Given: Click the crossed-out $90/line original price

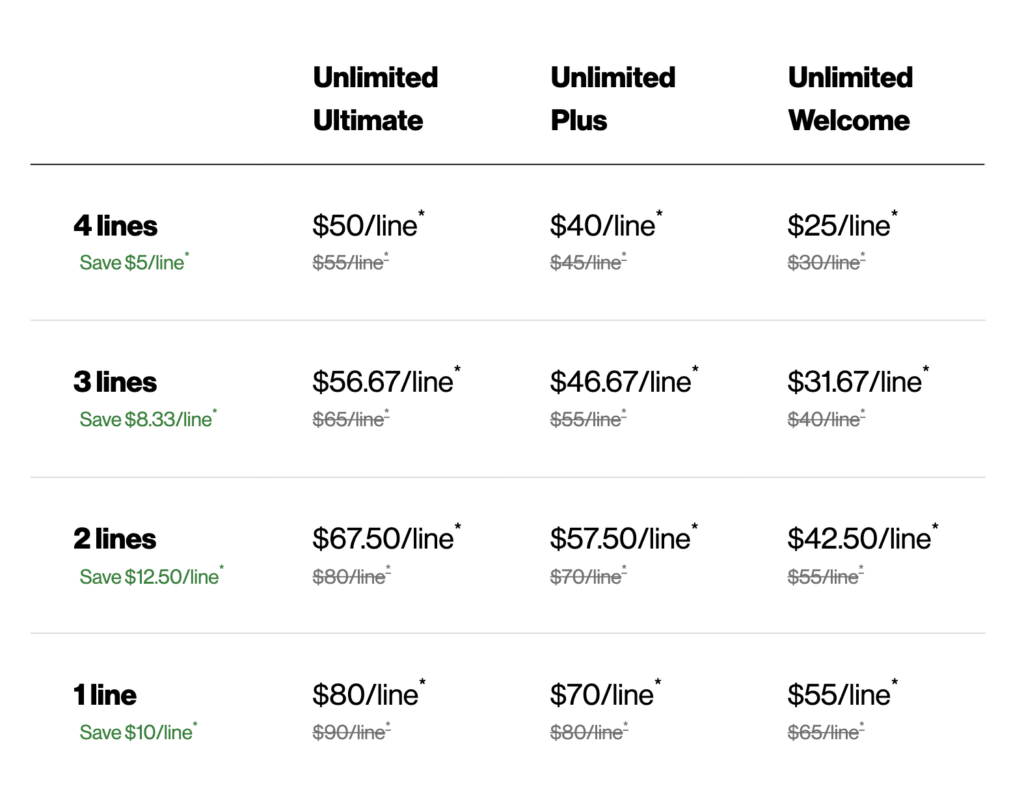Looking at the screenshot, I should pos(349,733).
